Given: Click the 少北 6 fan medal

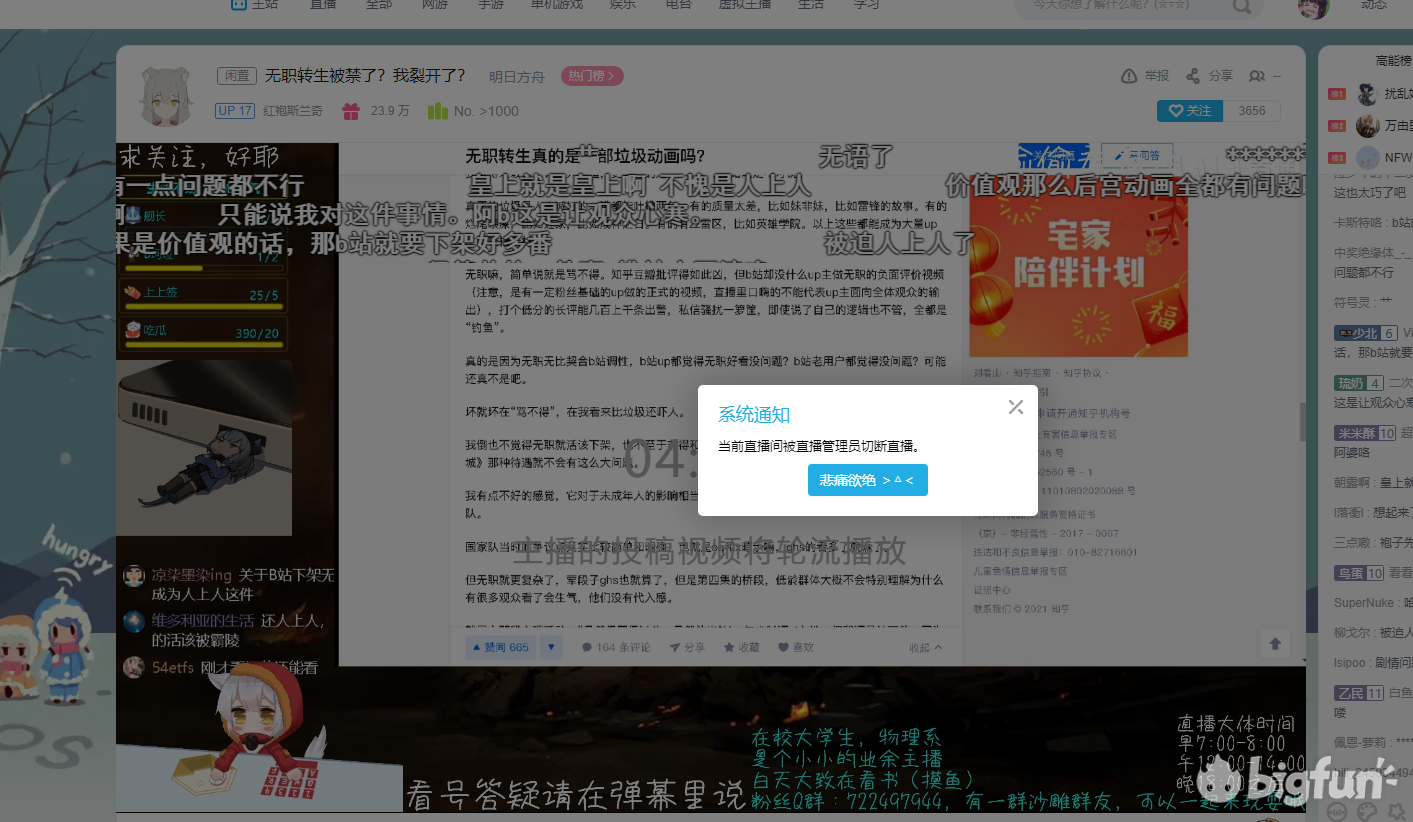Looking at the screenshot, I should tap(1365, 333).
